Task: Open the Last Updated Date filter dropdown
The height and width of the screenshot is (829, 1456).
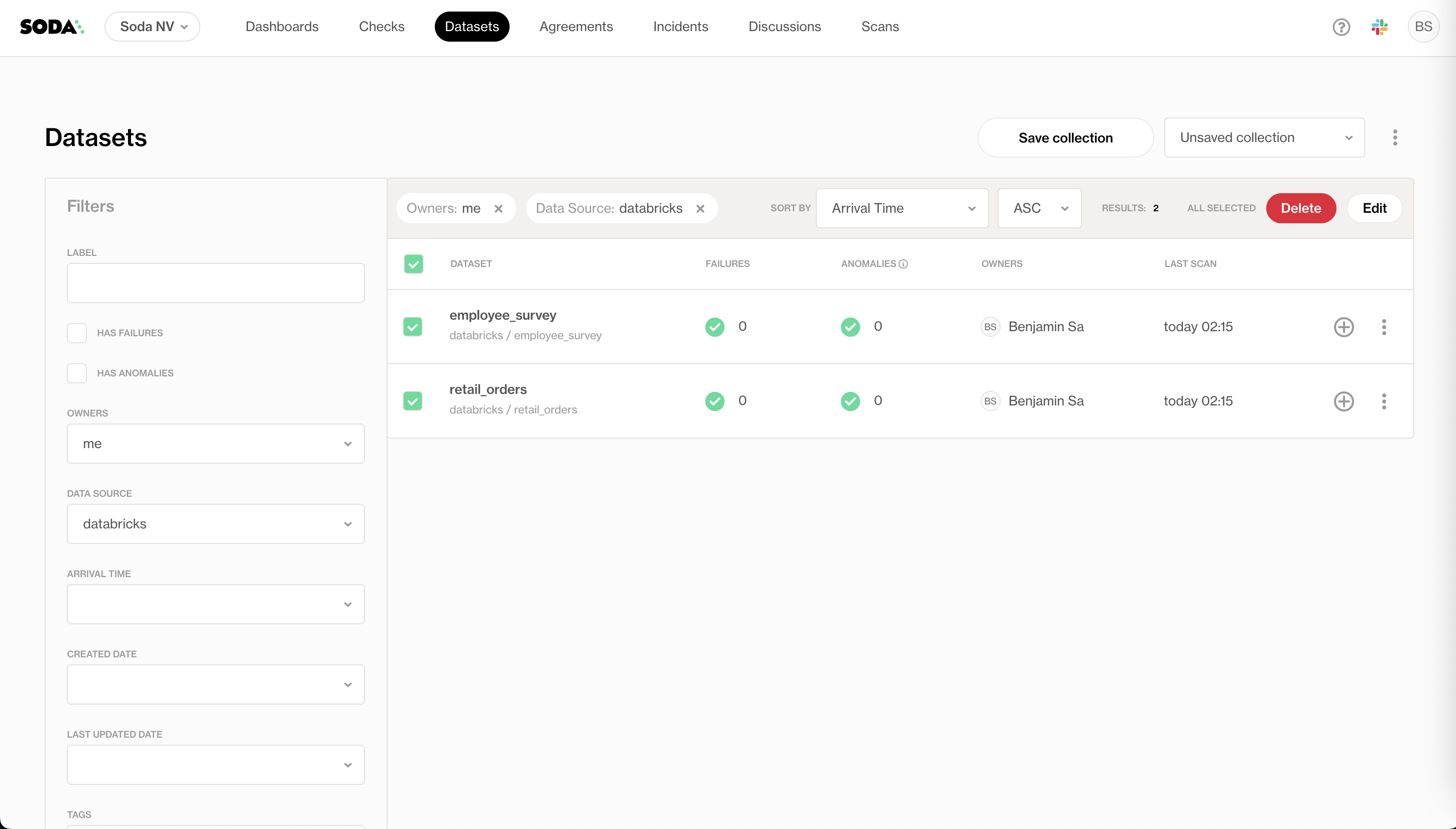Action: coord(215,765)
